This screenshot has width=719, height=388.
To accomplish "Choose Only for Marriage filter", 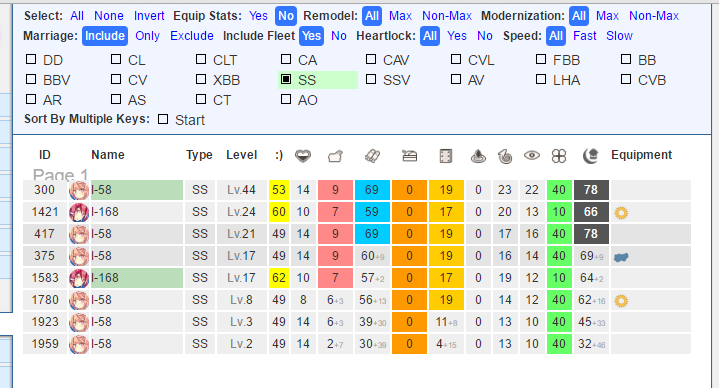I will click(x=147, y=36).
